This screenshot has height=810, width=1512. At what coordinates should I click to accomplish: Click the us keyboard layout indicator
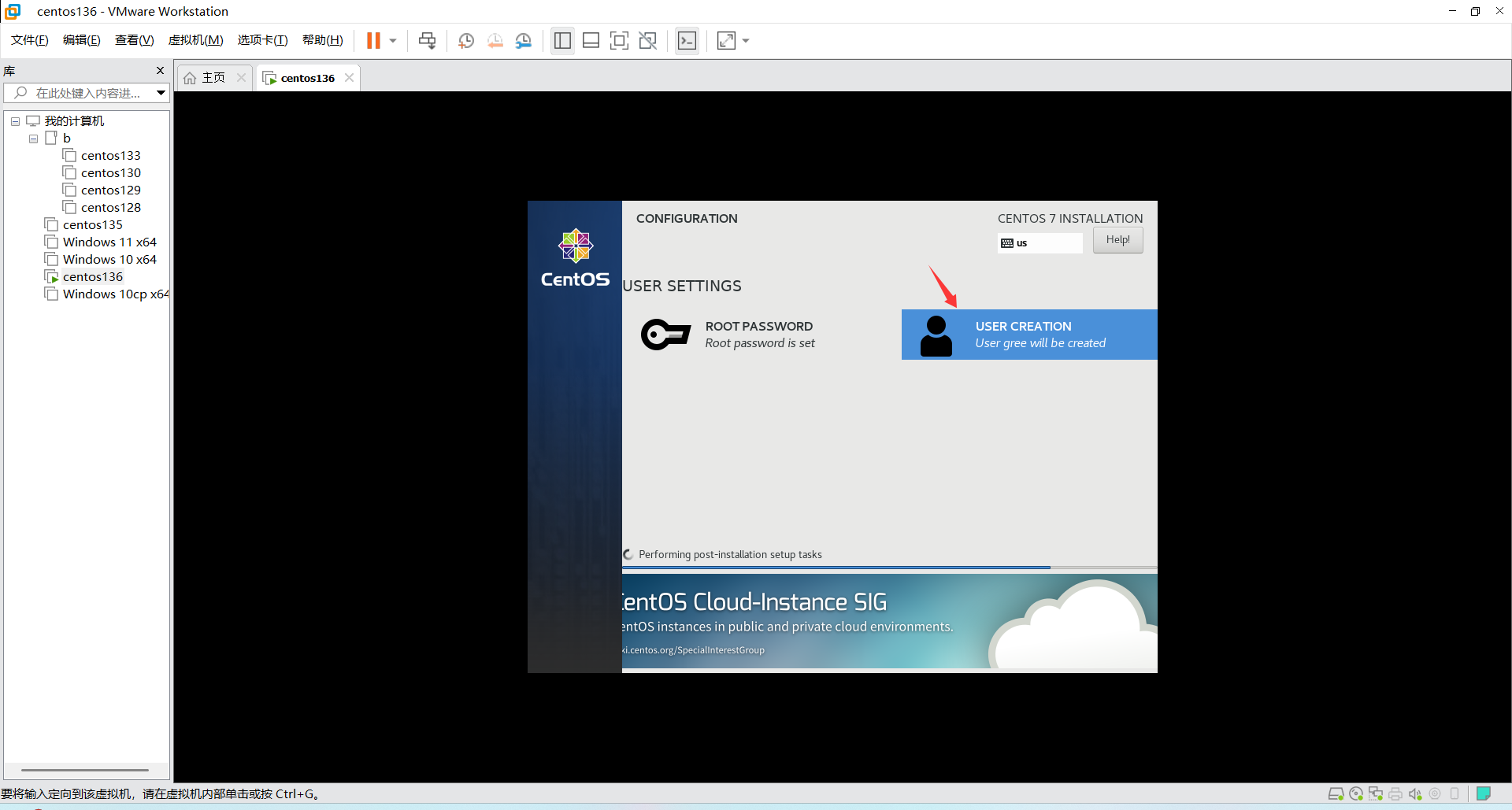(1039, 243)
